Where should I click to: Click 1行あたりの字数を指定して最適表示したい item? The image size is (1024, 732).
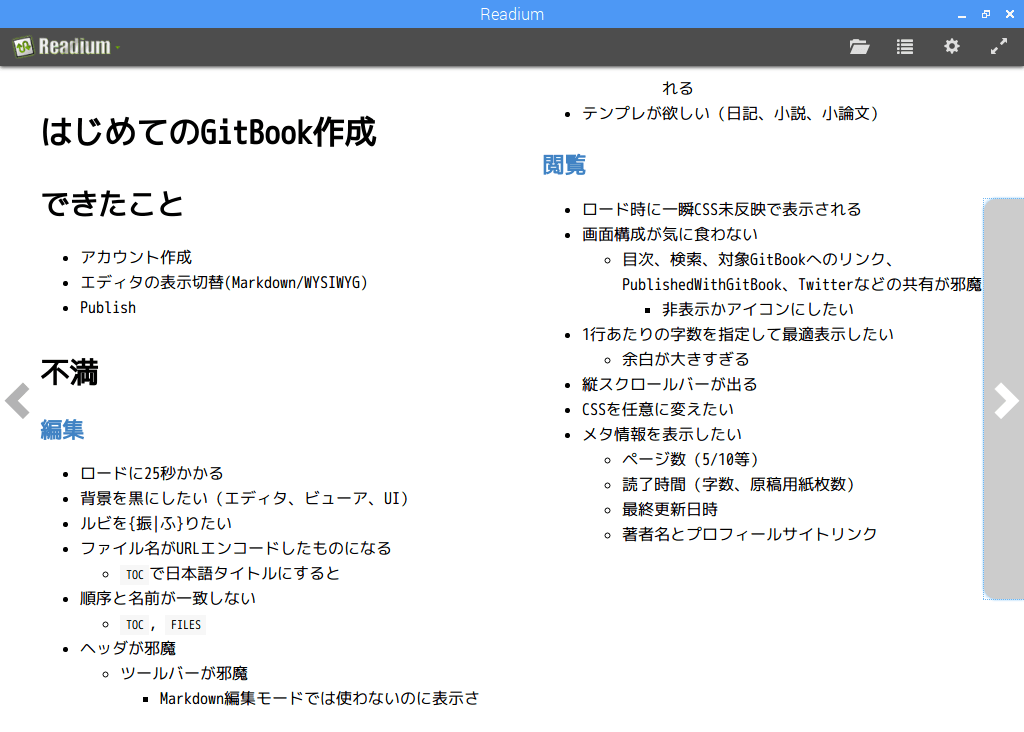point(738,334)
